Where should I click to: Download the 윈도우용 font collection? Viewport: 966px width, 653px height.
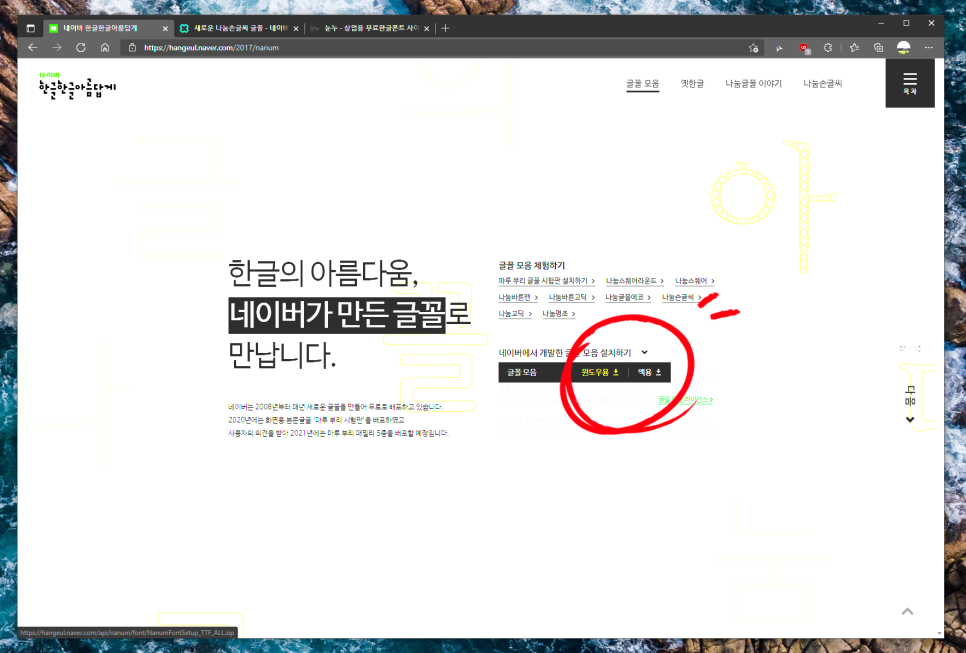599,372
